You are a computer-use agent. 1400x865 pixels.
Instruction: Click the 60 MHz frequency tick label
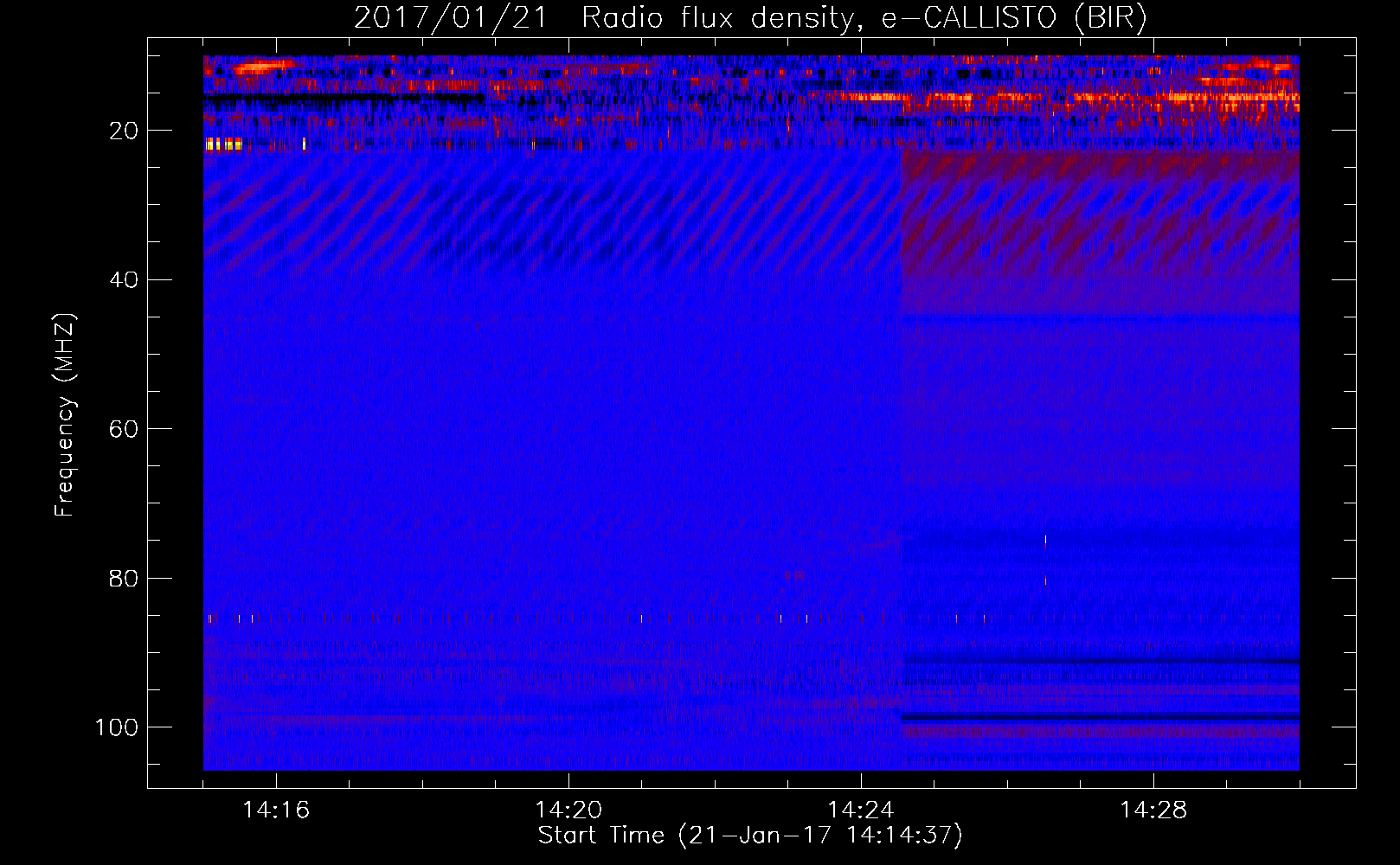point(124,429)
